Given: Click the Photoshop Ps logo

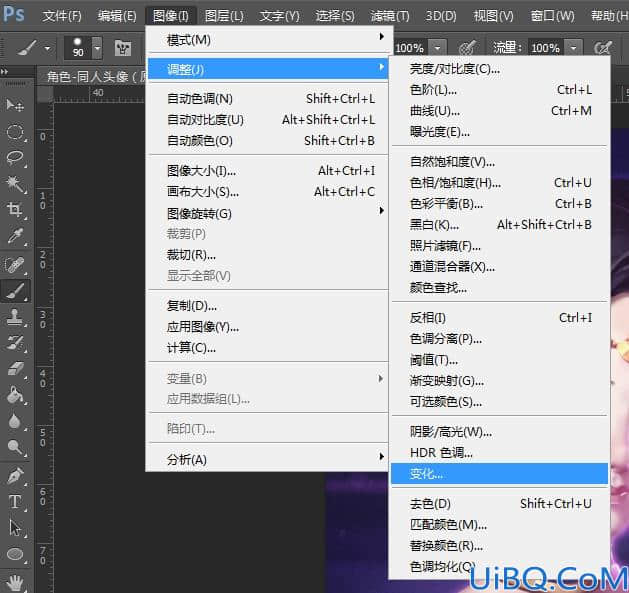Looking at the screenshot, I should (x=13, y=14).
